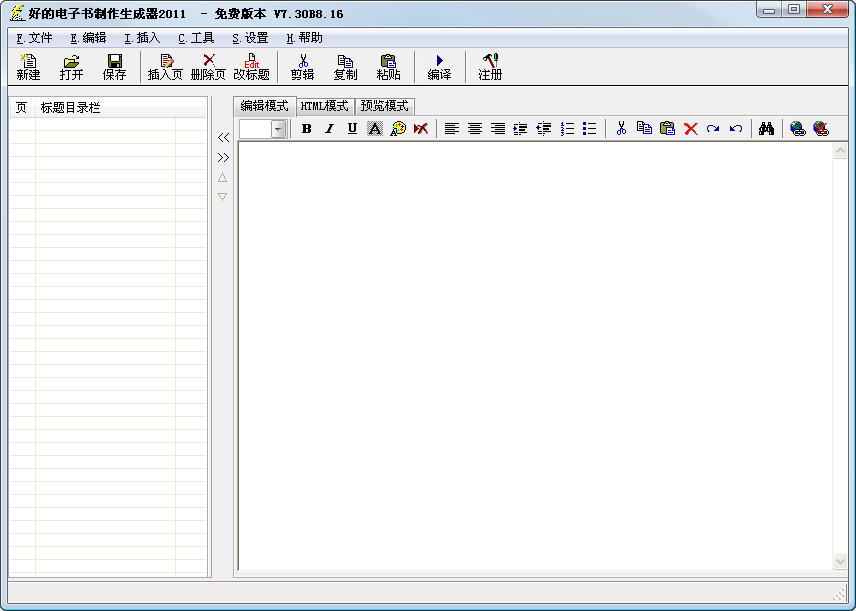Switch to 编辑模式 tab
This screenshot has width=856, height=611.
coord(265,106)
